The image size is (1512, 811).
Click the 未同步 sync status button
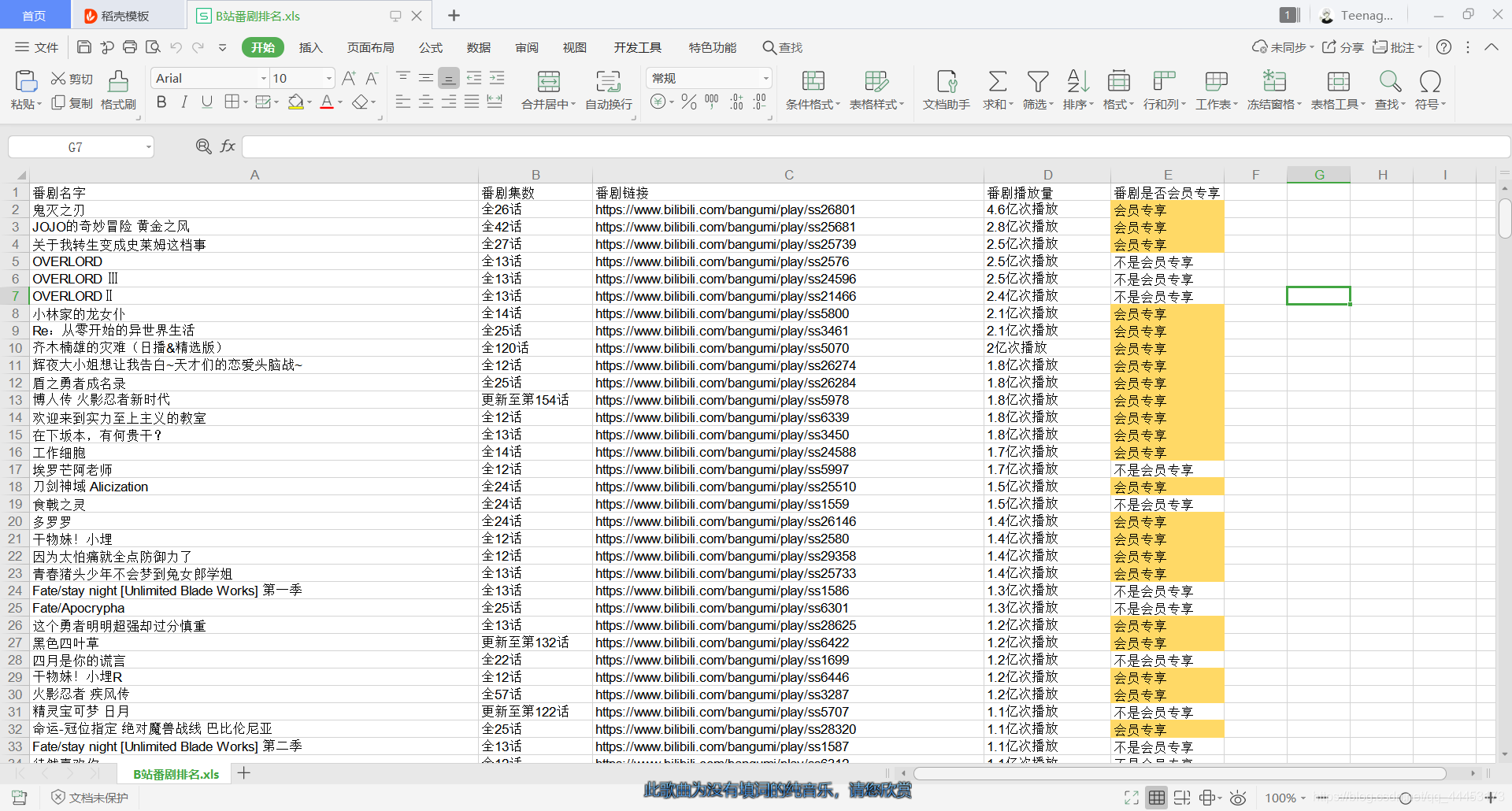point(1283,47)
